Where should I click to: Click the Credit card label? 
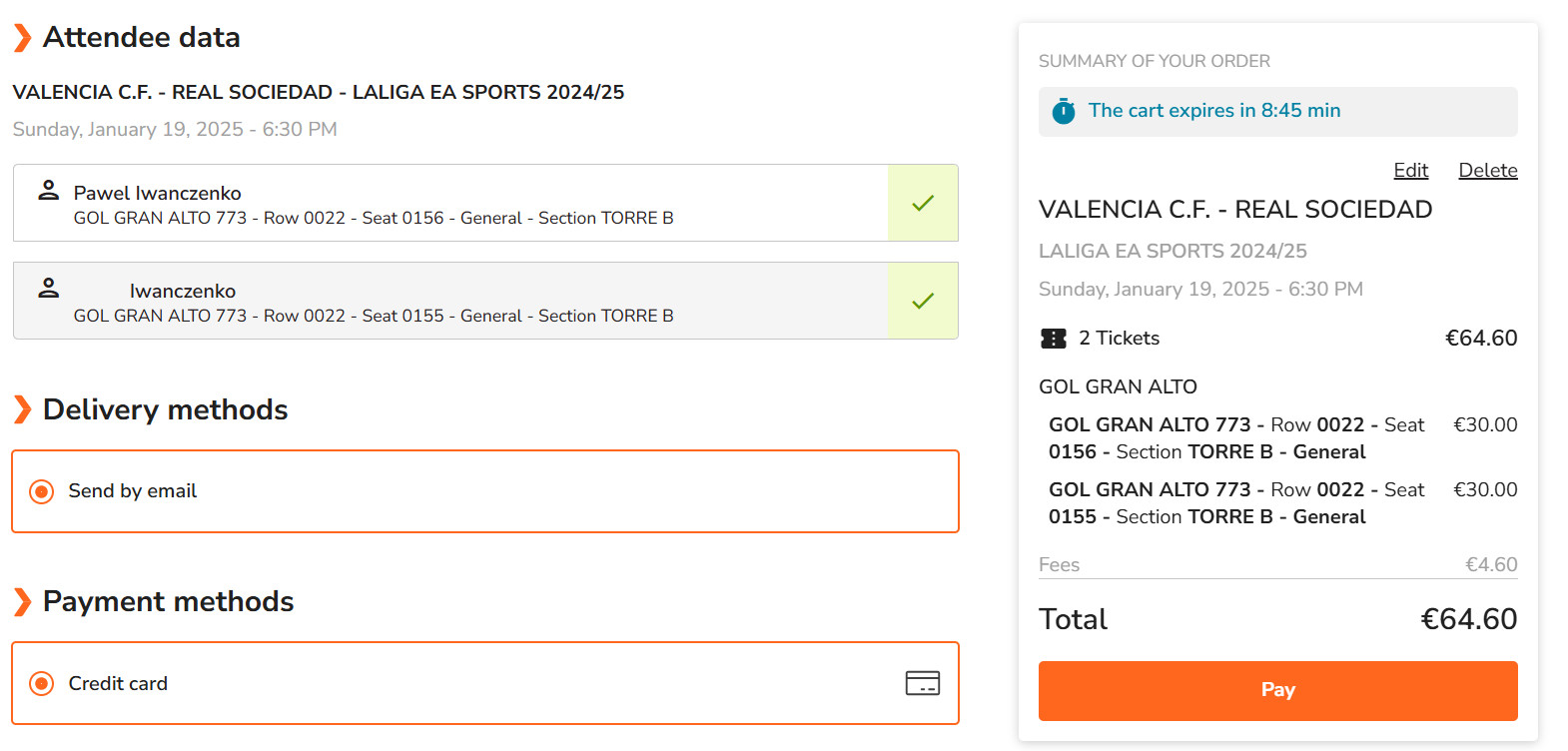coord(118,683)
